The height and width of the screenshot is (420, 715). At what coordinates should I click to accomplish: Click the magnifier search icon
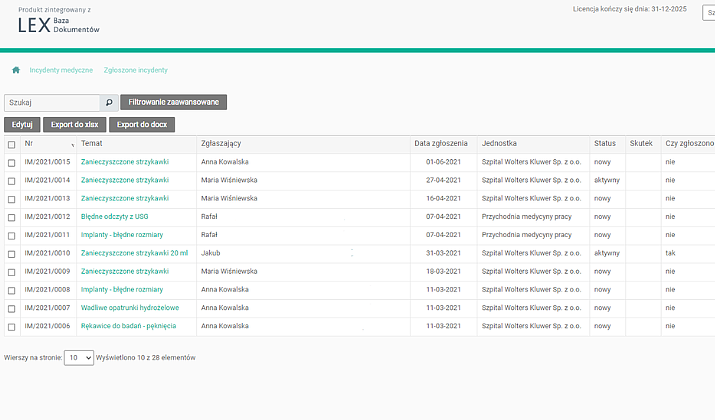tap(109, 102)
